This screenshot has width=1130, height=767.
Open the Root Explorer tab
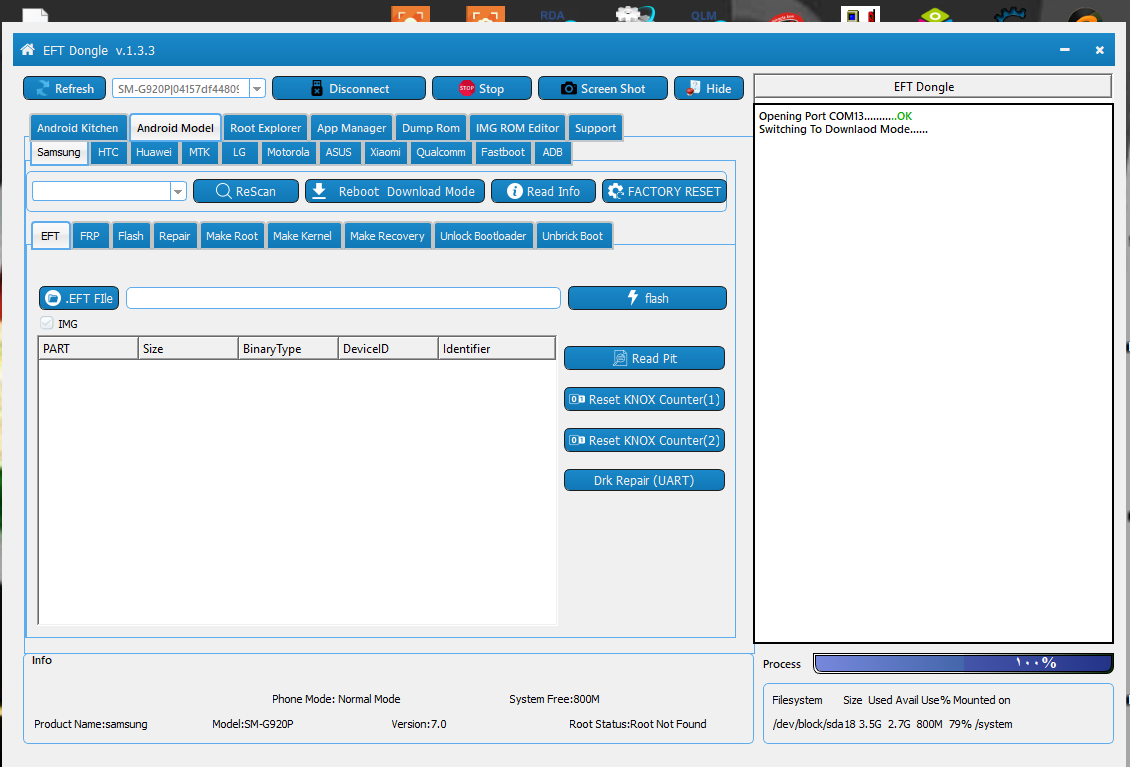(265, 128)
